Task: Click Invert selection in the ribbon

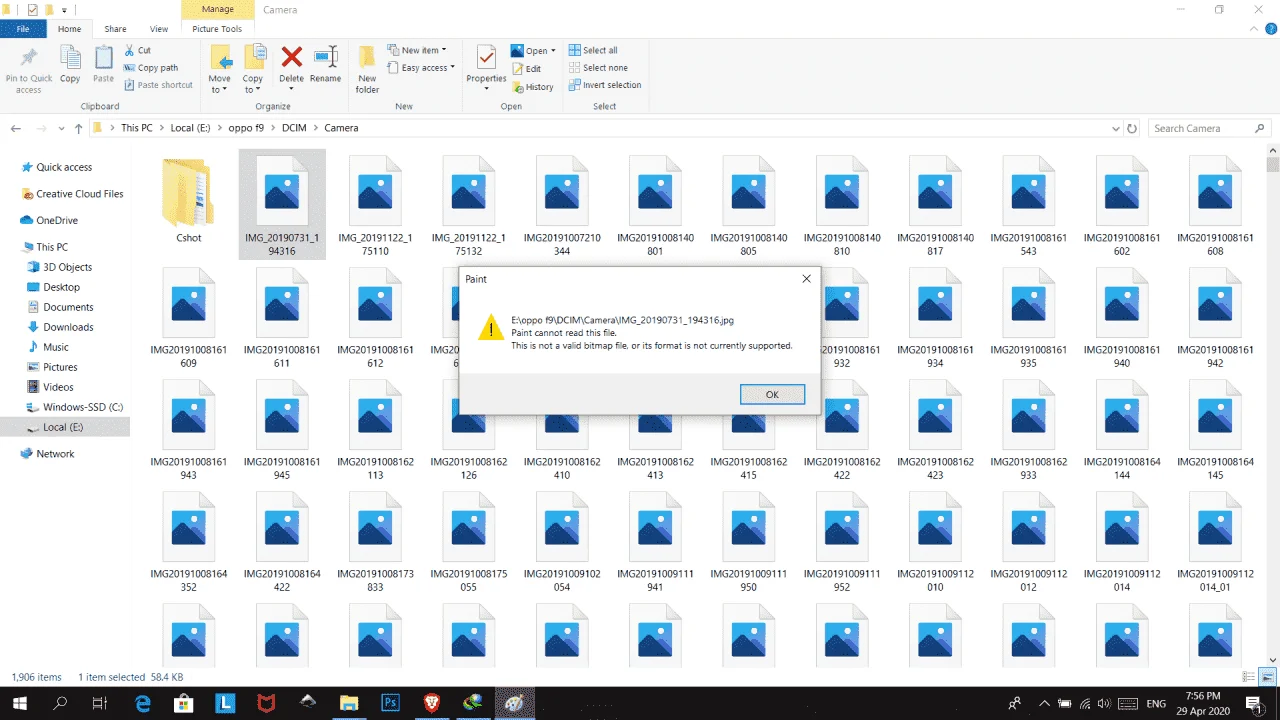Action: tap(605, 85)
